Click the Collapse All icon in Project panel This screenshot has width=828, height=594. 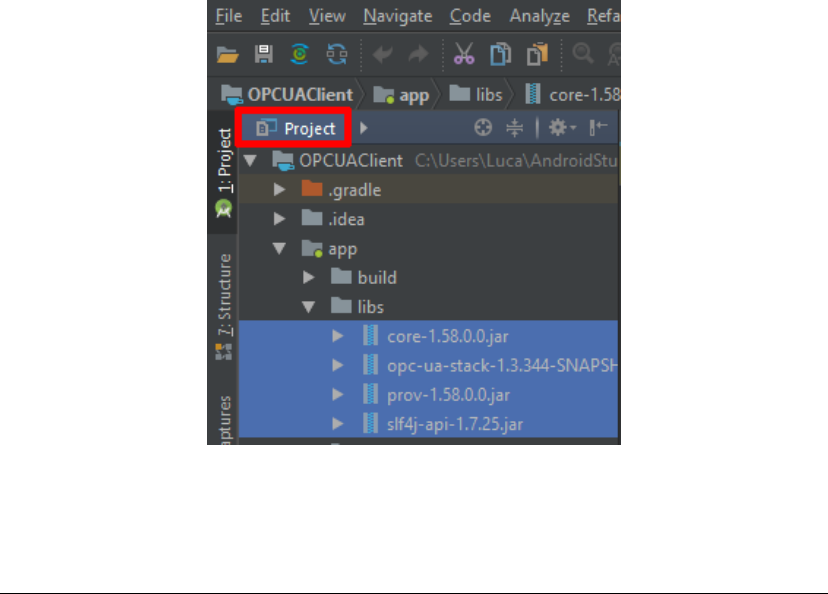pyautogui.click(x=514, y=128)
